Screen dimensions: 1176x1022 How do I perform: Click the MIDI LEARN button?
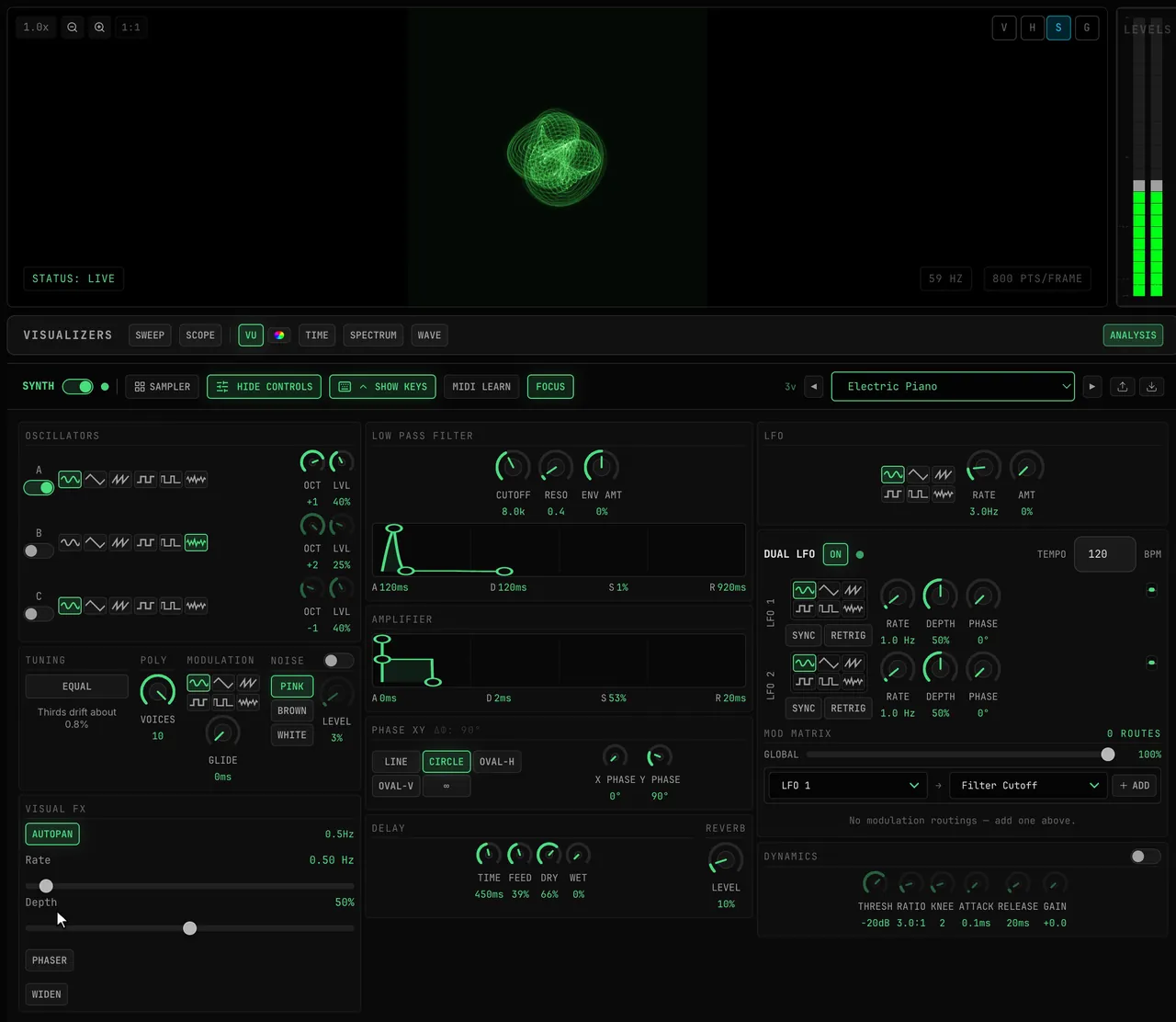pyautogui.click(x=481, y=387)
